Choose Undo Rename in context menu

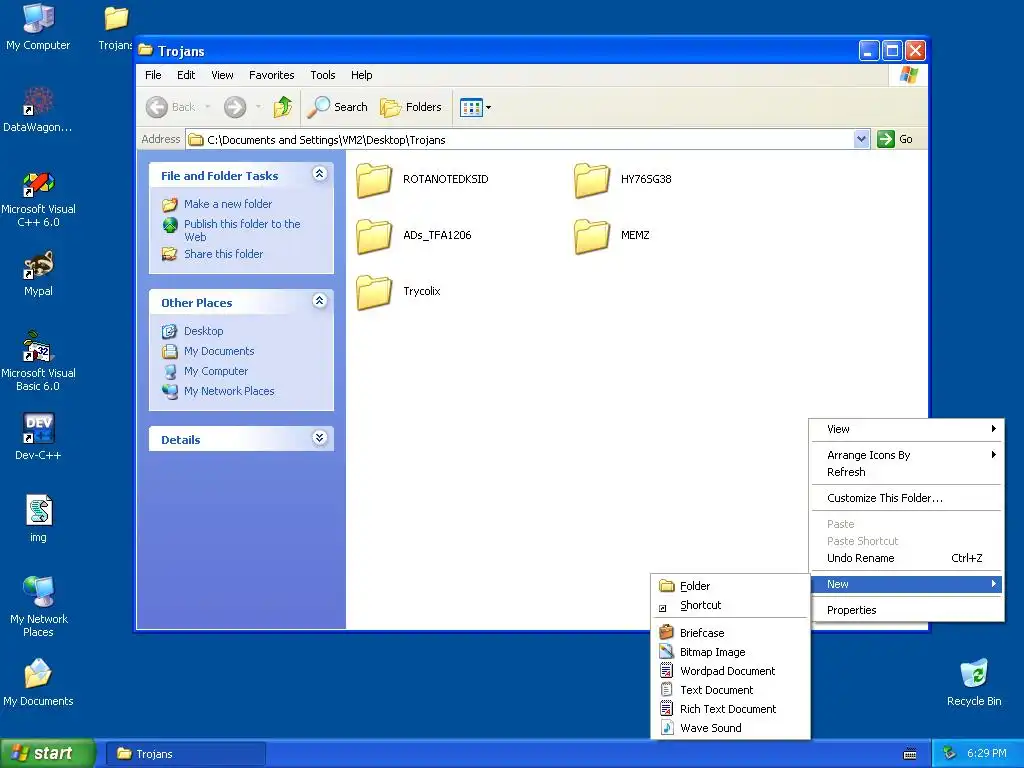[906, 558]
